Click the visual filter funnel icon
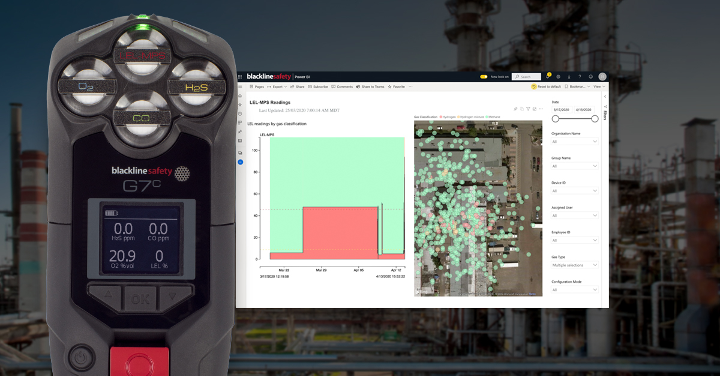The height and width of the screenshot is (376, 720). (x=528, y=109)
